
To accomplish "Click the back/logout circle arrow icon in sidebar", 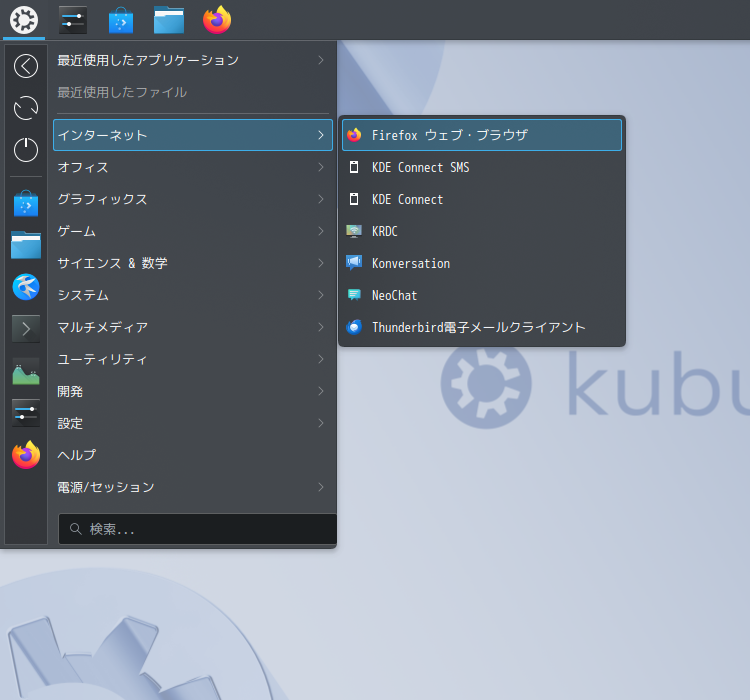I will tap(26, 66).
